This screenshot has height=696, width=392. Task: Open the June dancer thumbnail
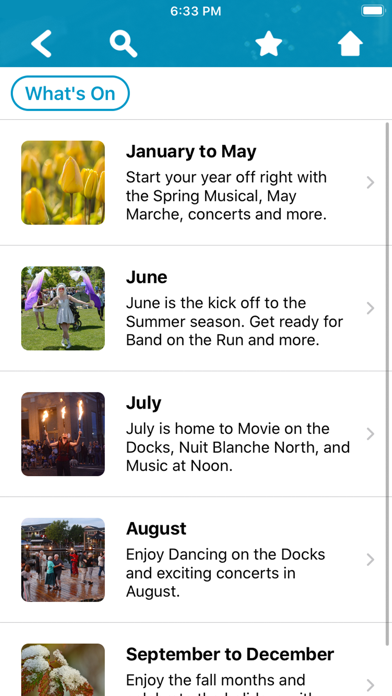pos(63,308)
